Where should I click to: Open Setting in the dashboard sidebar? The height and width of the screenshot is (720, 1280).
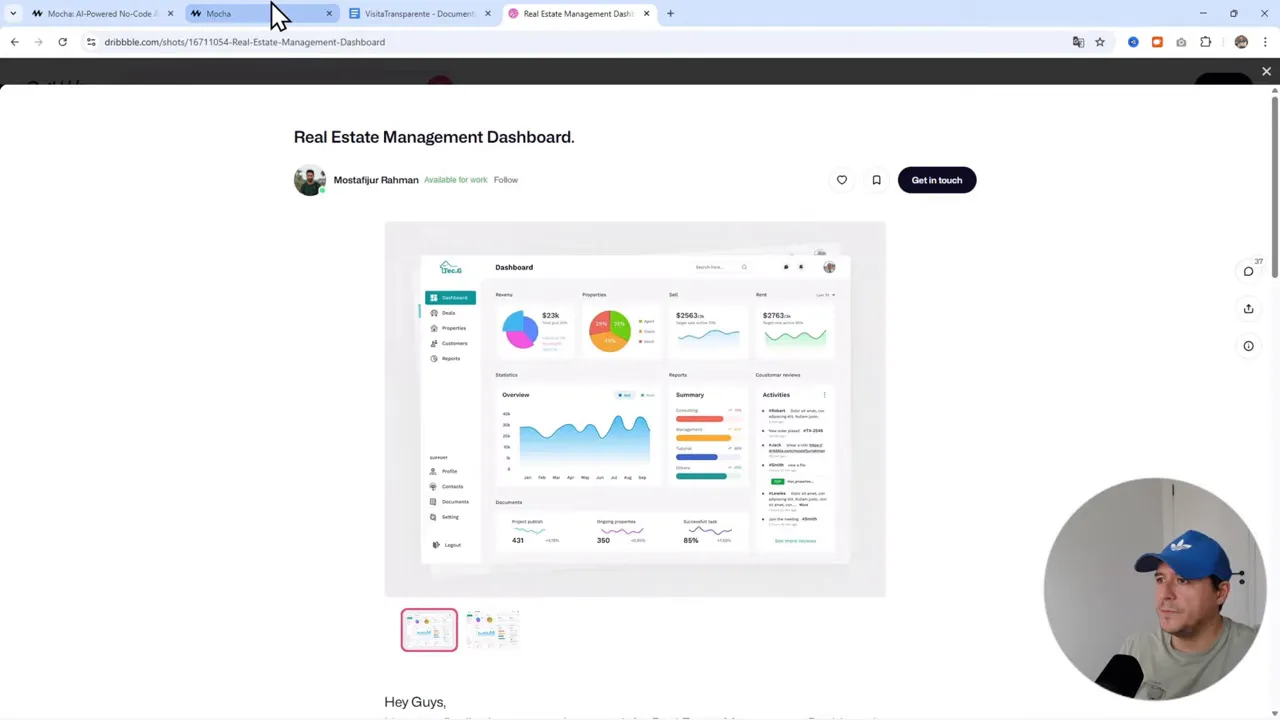(x=449, y=517)
